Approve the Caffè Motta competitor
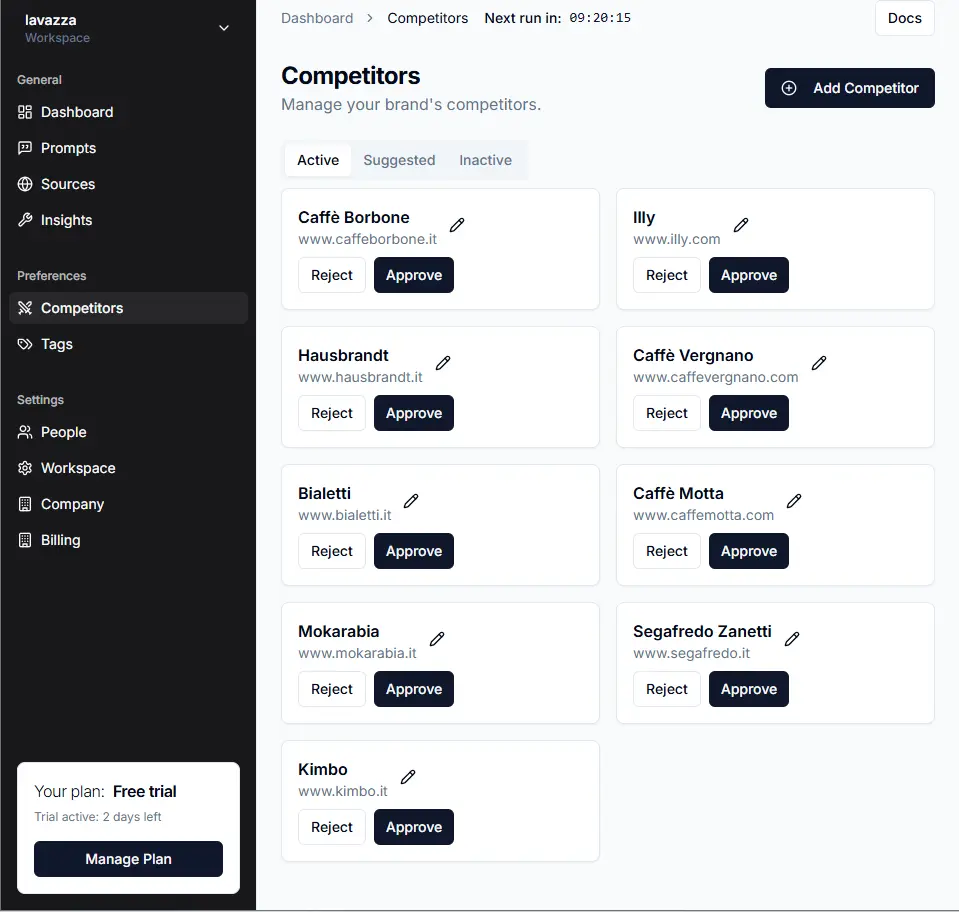 pyautogui.click(x=749, y=551)
